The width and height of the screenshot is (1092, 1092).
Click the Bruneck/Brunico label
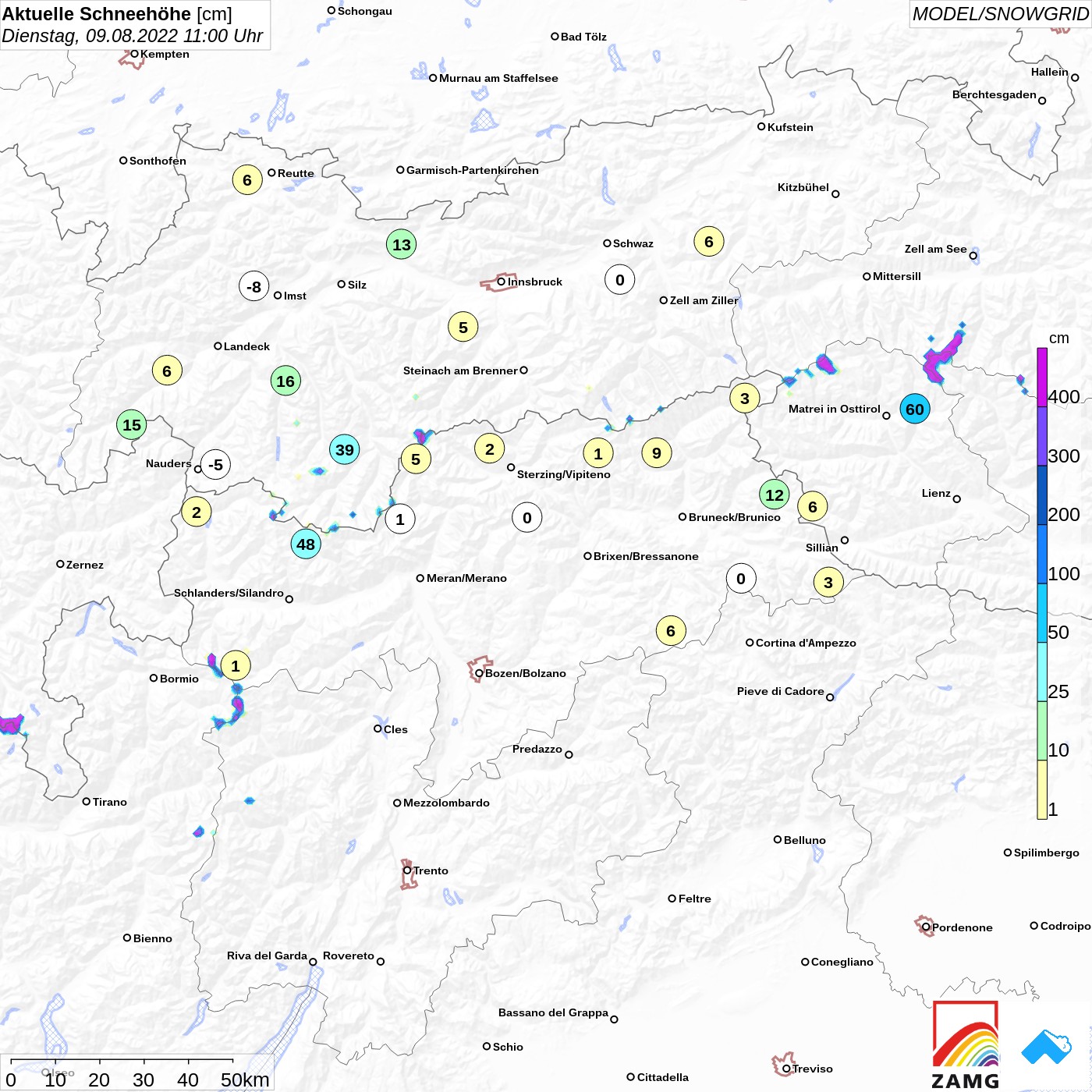[735, 517]
